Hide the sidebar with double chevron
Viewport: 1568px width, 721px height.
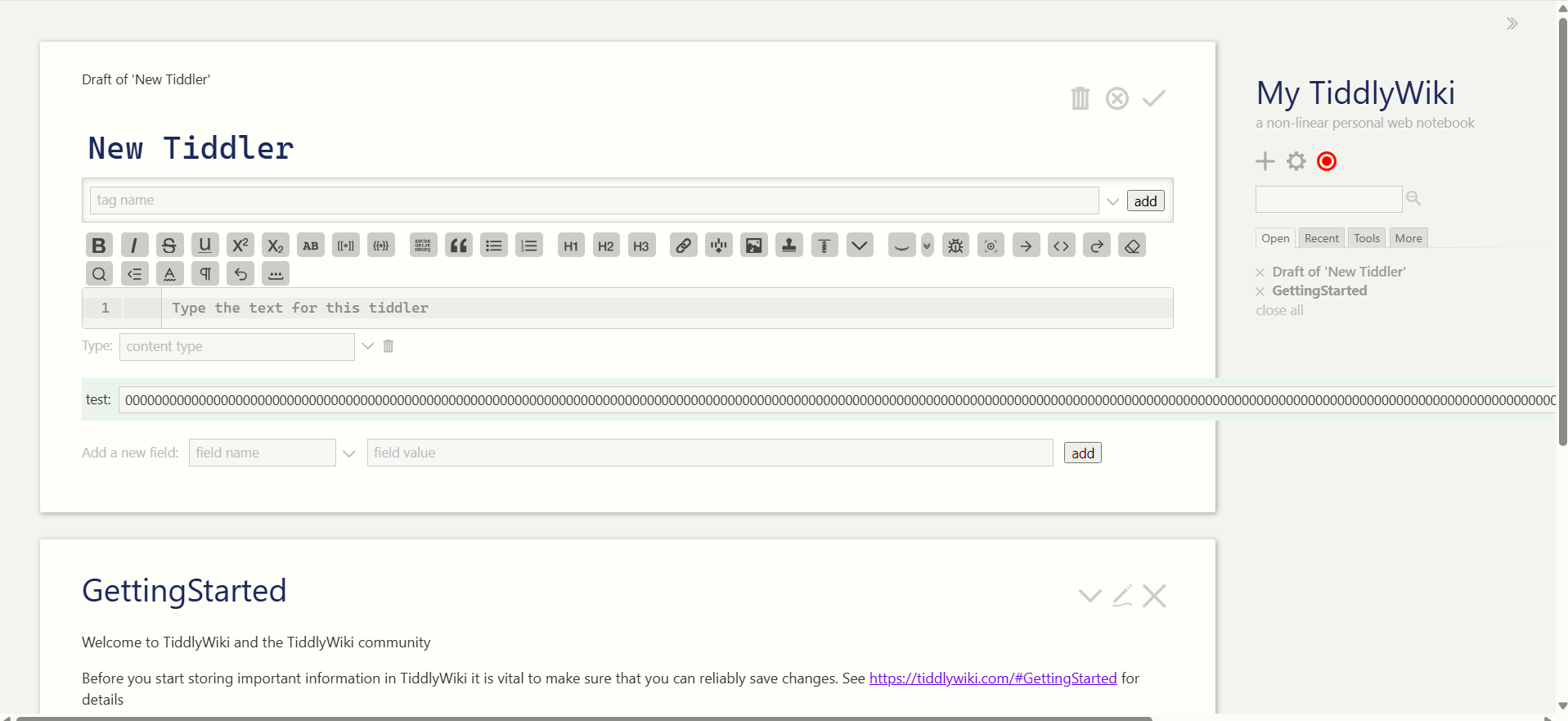[1512, 24]
